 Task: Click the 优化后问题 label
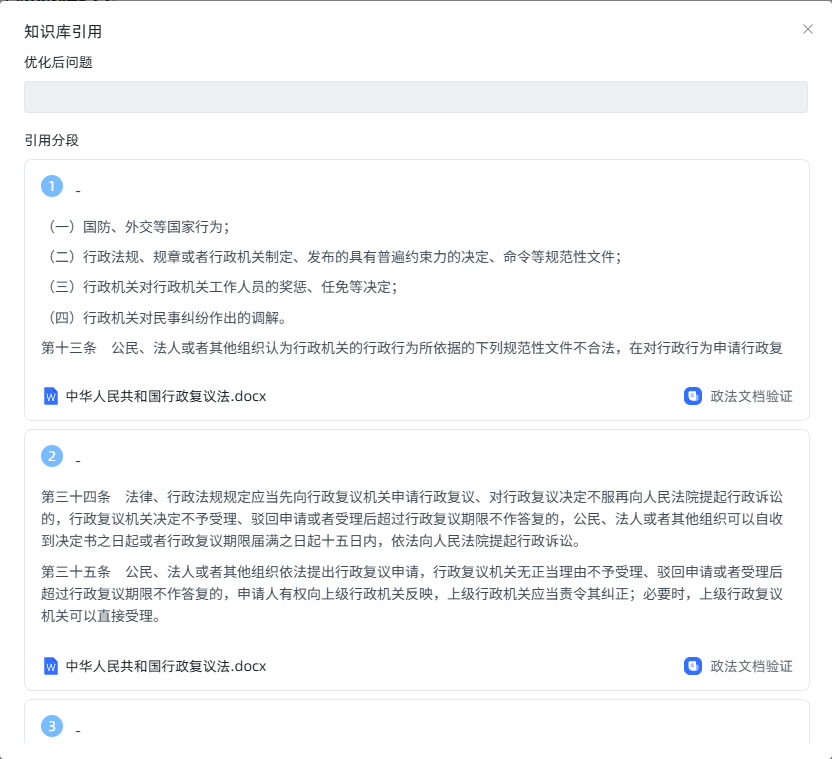coord(58,63)
